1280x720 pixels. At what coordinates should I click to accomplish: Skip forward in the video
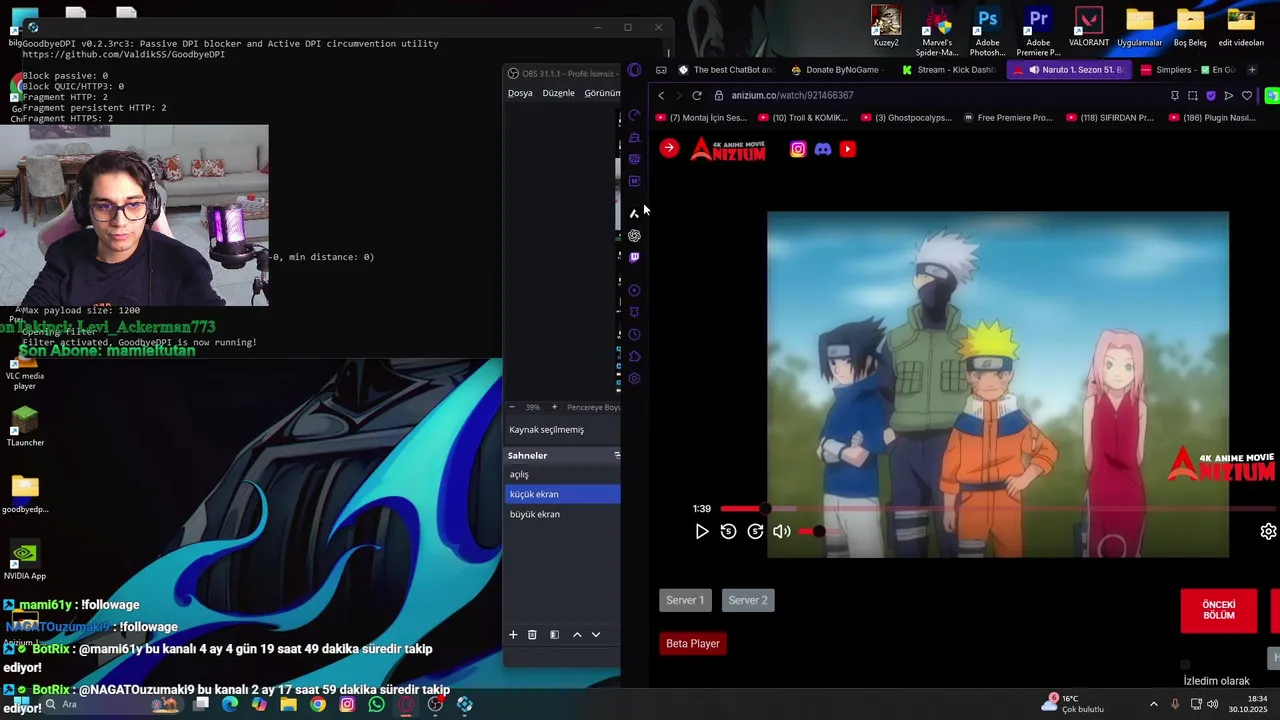click(x=755, y=532)
